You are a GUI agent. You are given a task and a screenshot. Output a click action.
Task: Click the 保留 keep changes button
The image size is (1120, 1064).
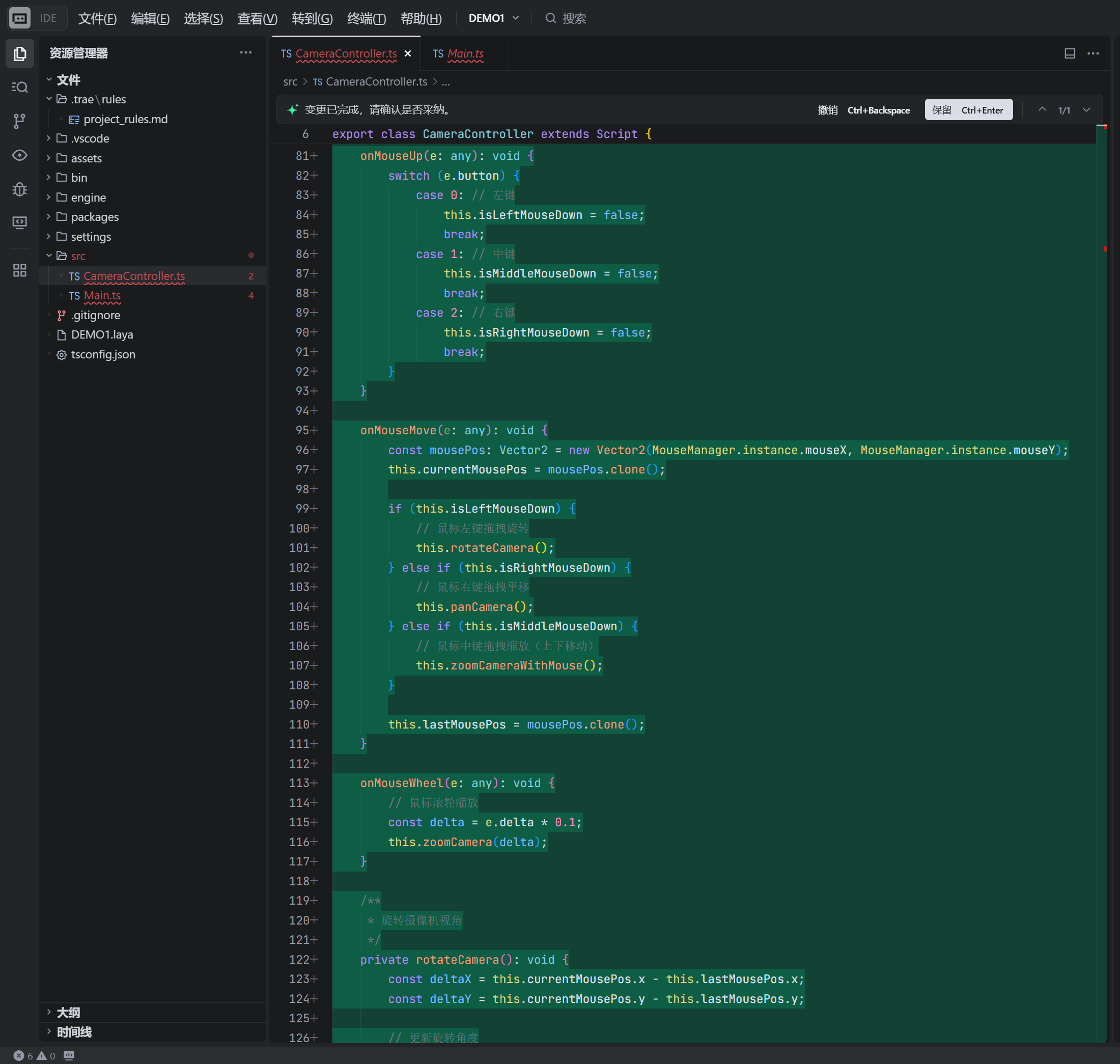(x=968, y=110)
